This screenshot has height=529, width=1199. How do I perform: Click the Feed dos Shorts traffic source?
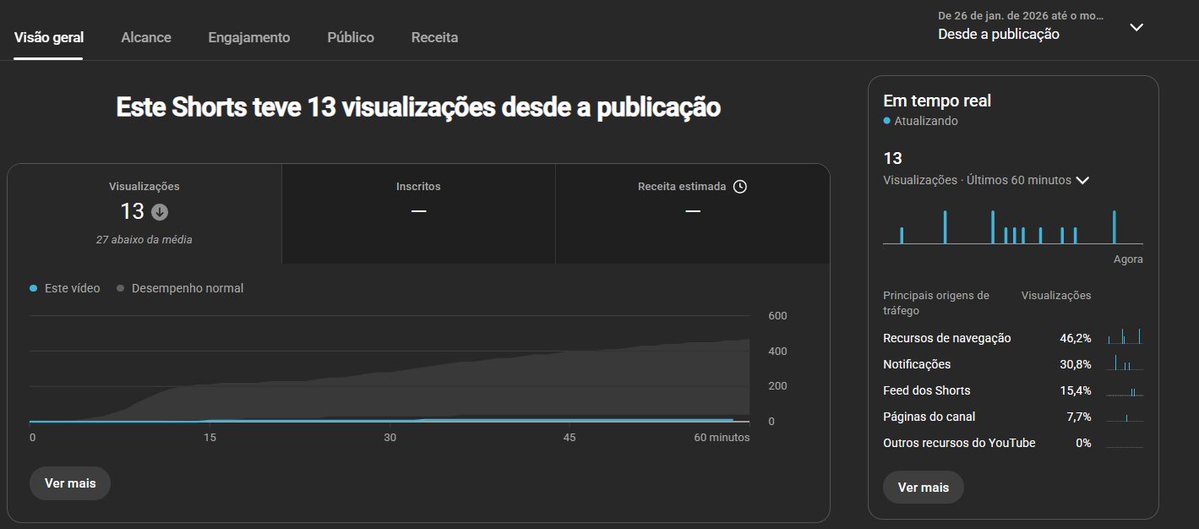point(927,390)
